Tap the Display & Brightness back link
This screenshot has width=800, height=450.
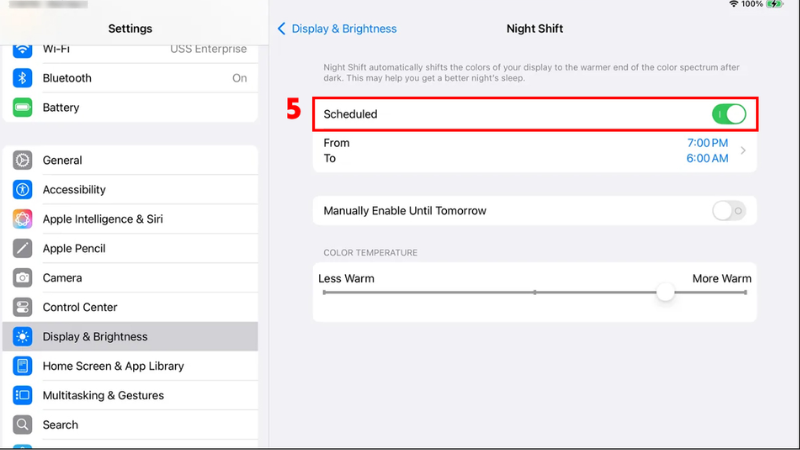click(x=343, y=29)
